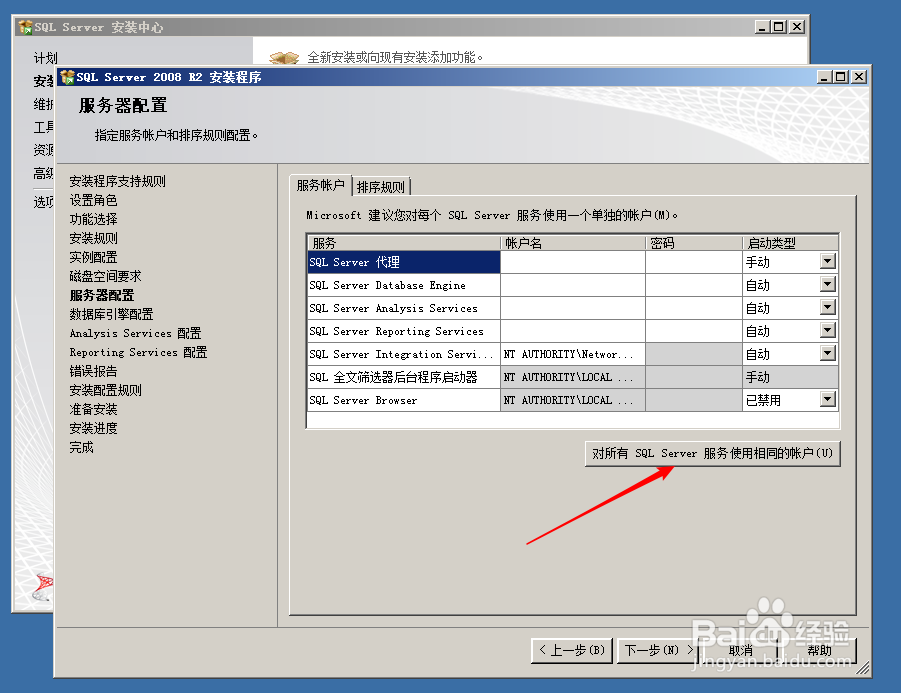
Task: Open startup type dropdown for SQL Server 代理
Action: (827, 261)
